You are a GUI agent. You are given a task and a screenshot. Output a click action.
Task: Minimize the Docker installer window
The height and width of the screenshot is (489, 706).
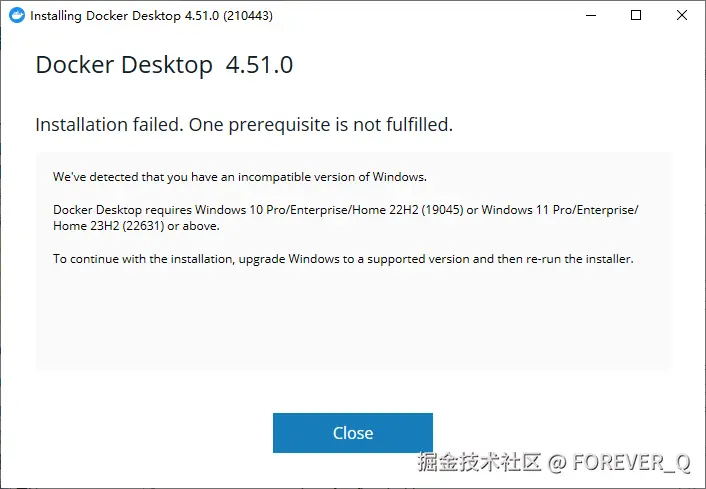point(589,16)
